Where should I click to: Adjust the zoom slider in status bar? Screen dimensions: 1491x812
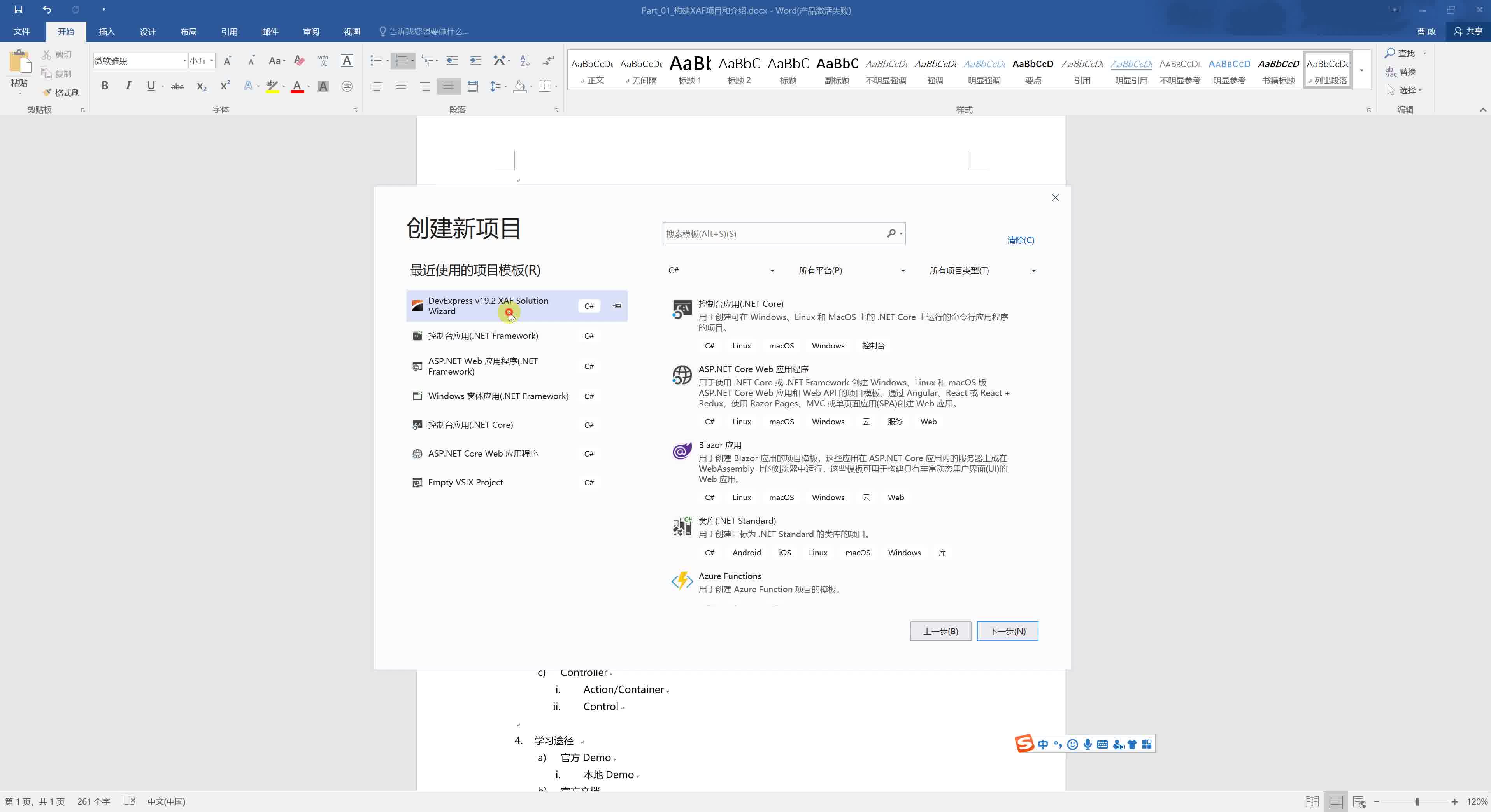click(1416, 801)
